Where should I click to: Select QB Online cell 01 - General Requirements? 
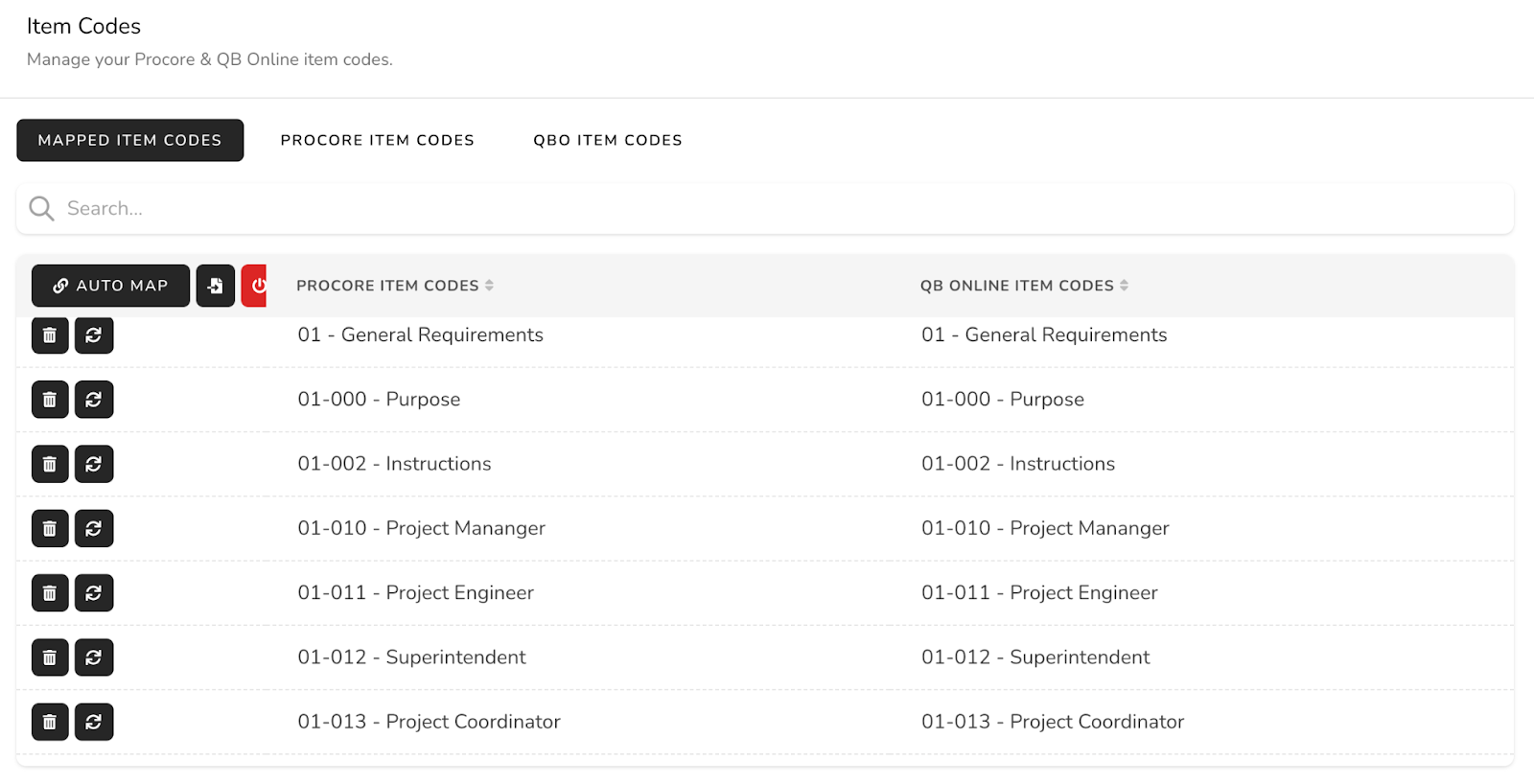(1044, 334)
